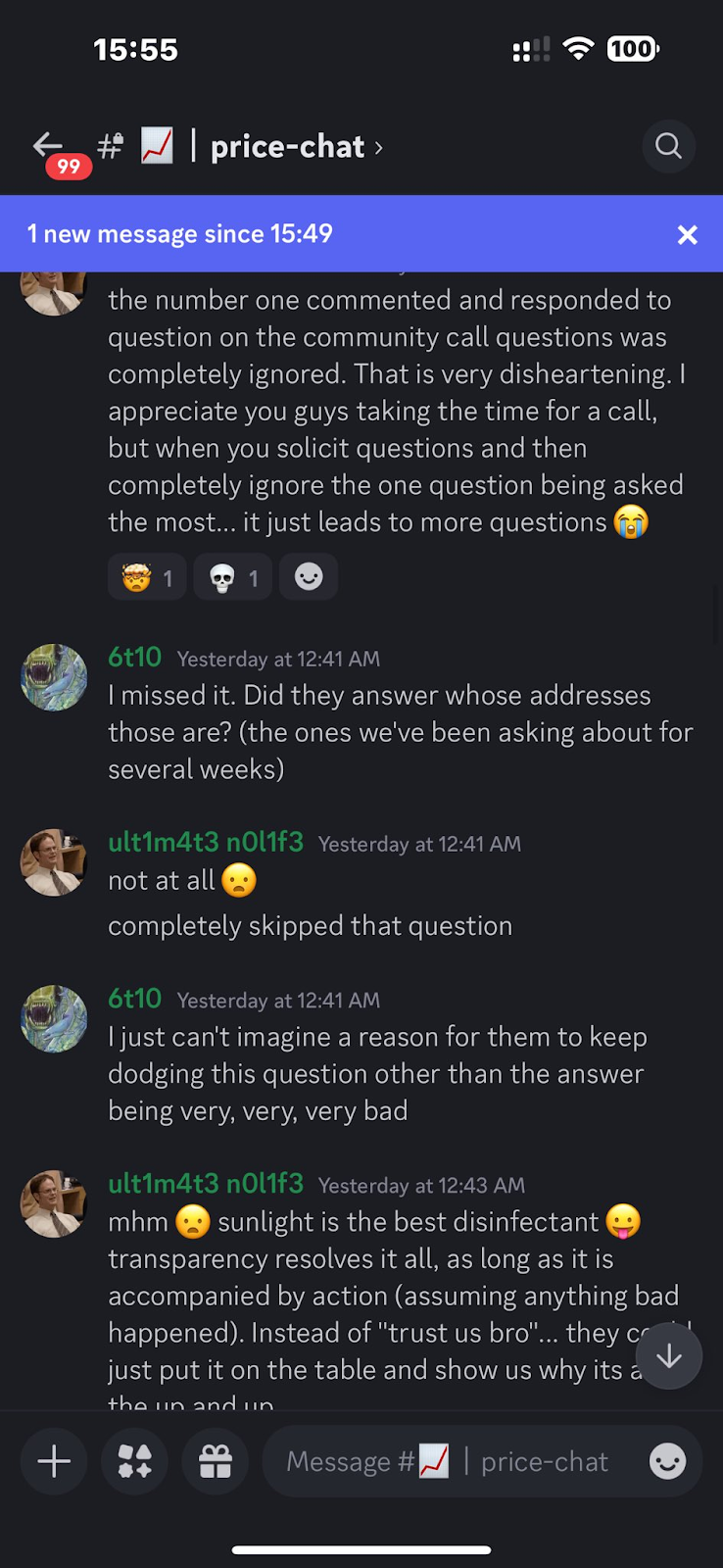
Task: Expand the price-chat channel details chevron
Action: coord(379,147)
